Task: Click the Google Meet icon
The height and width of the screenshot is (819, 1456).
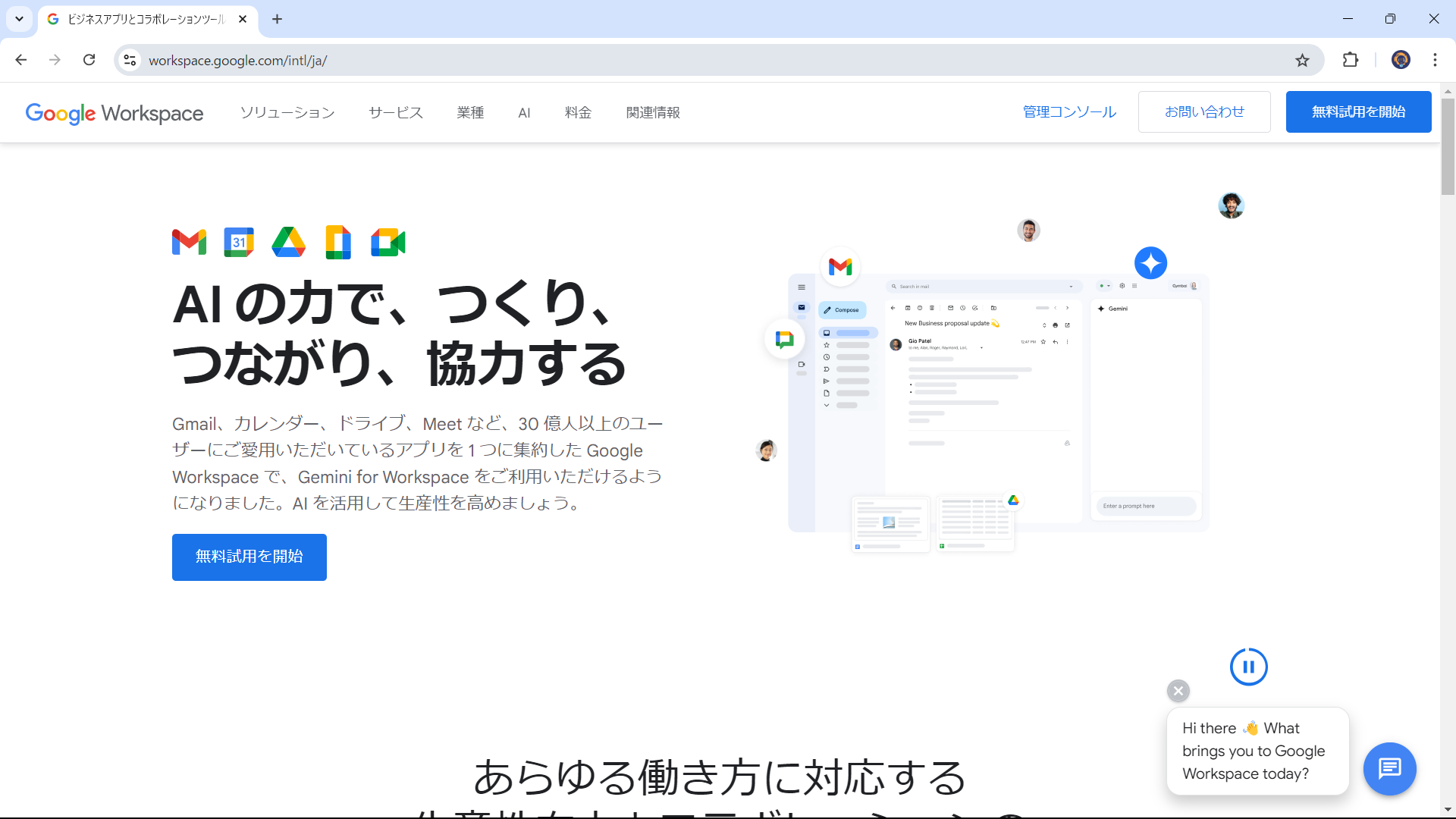Action: point(388,242)
